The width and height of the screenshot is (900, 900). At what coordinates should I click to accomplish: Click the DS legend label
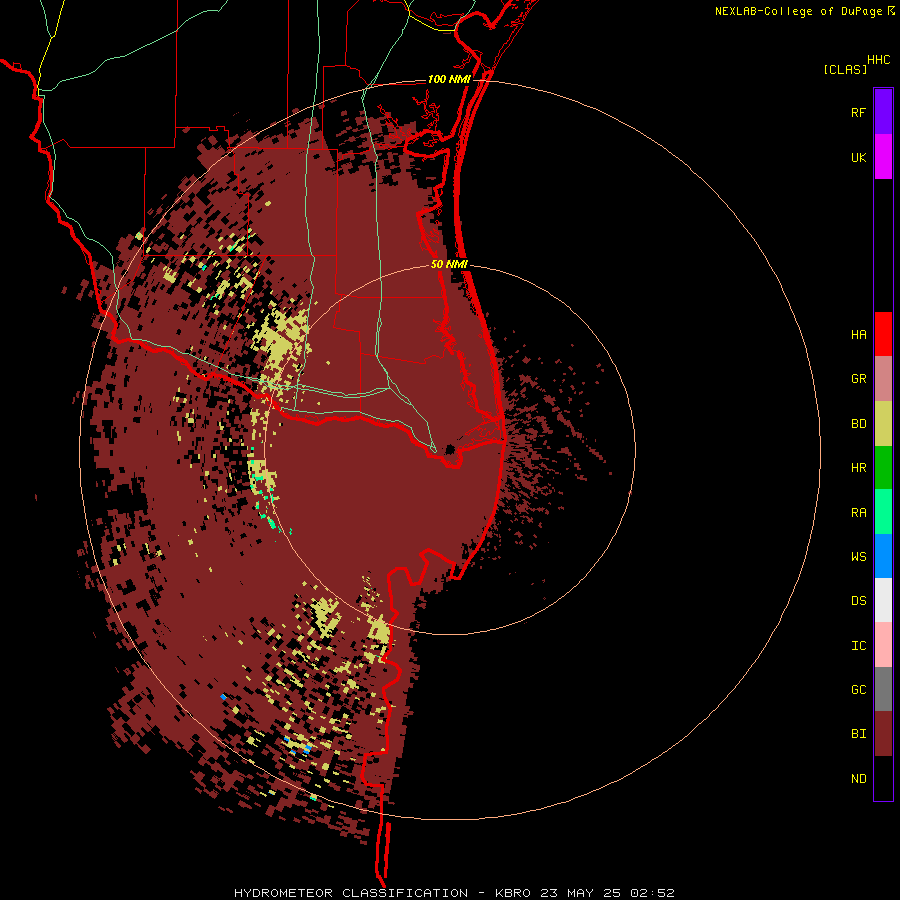click(x=858, y=601)
